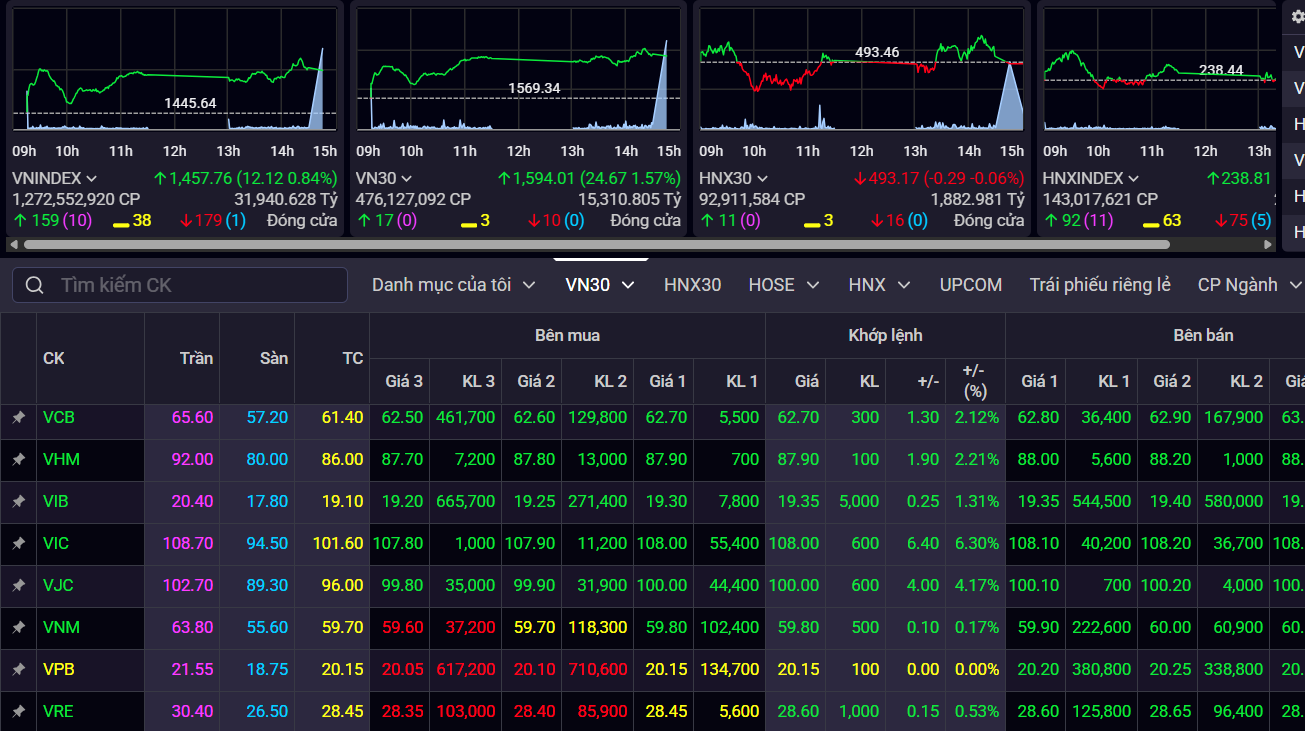Switch to the HNX30 tab
Viewport: 1305px width, 731px height.
tap(693, 285)
